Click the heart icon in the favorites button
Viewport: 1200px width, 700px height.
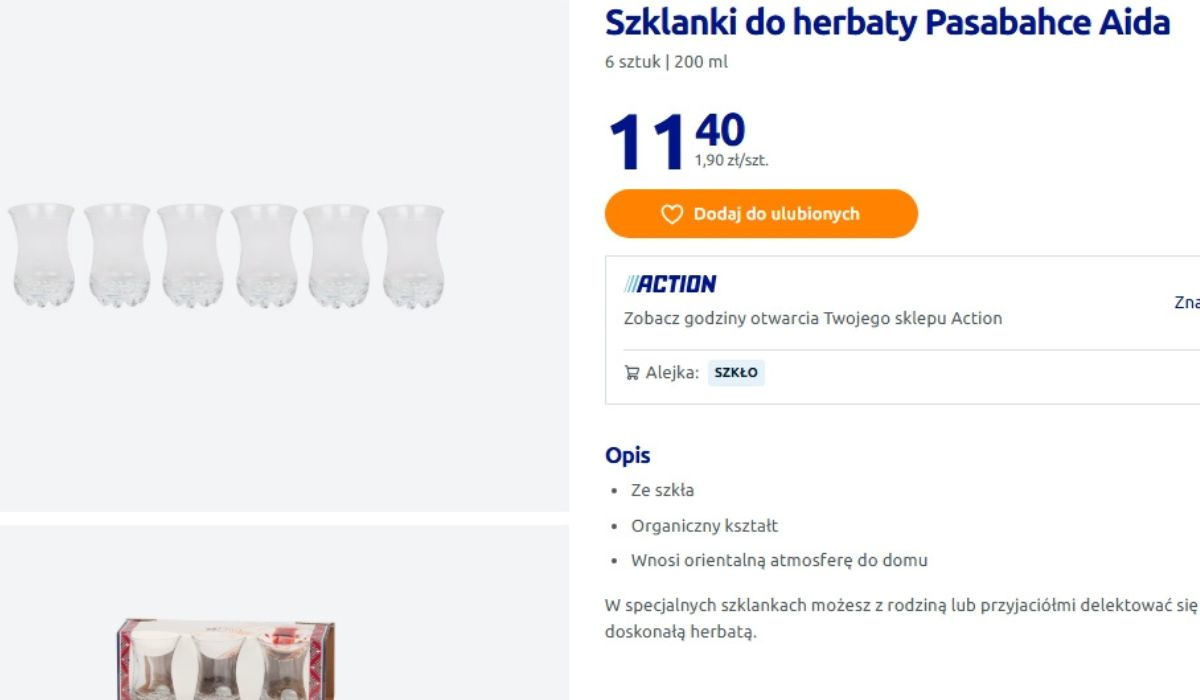point(672,214)
